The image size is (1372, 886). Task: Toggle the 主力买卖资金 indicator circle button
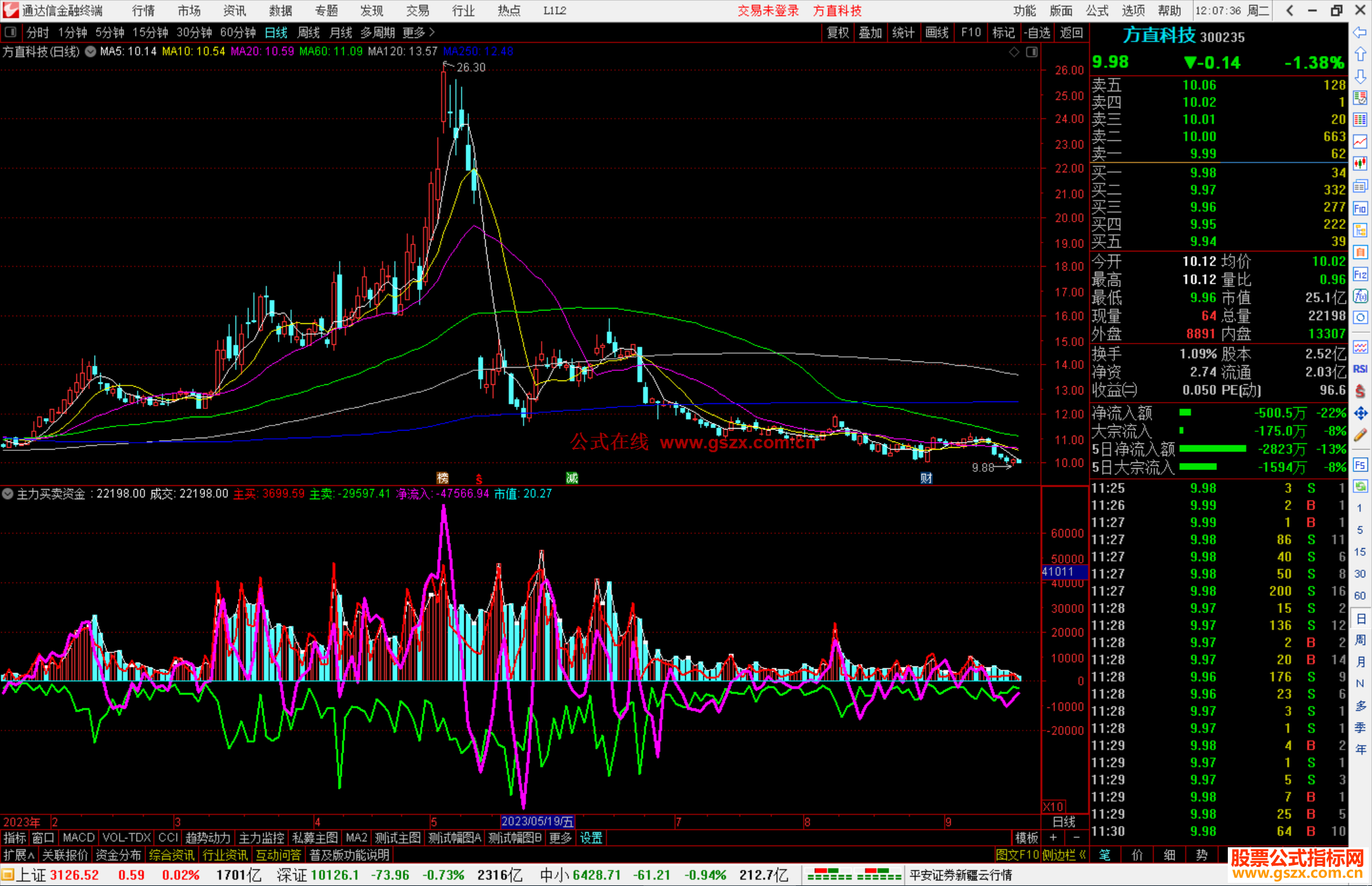(x=8, y=493)
